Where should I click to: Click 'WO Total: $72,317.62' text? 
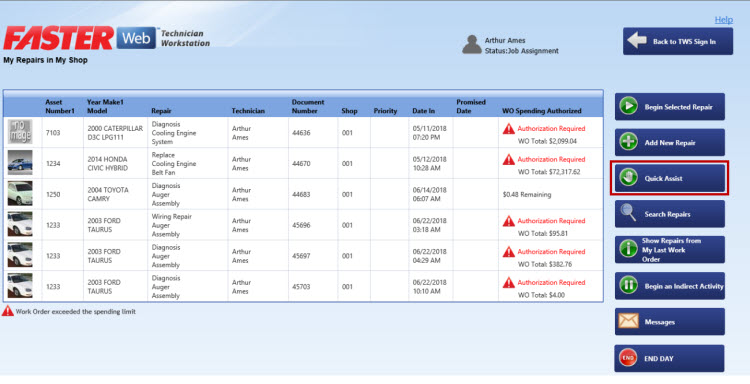click(549, 172)
